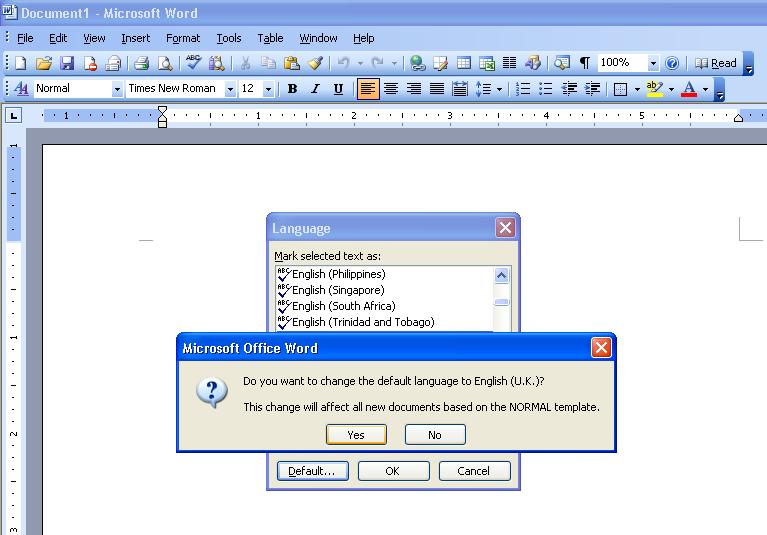Image resolution: width=767 pixels, height=535 pixels.
Task: Expand the 100% zoom dropdown
Action: pos(653,63)
